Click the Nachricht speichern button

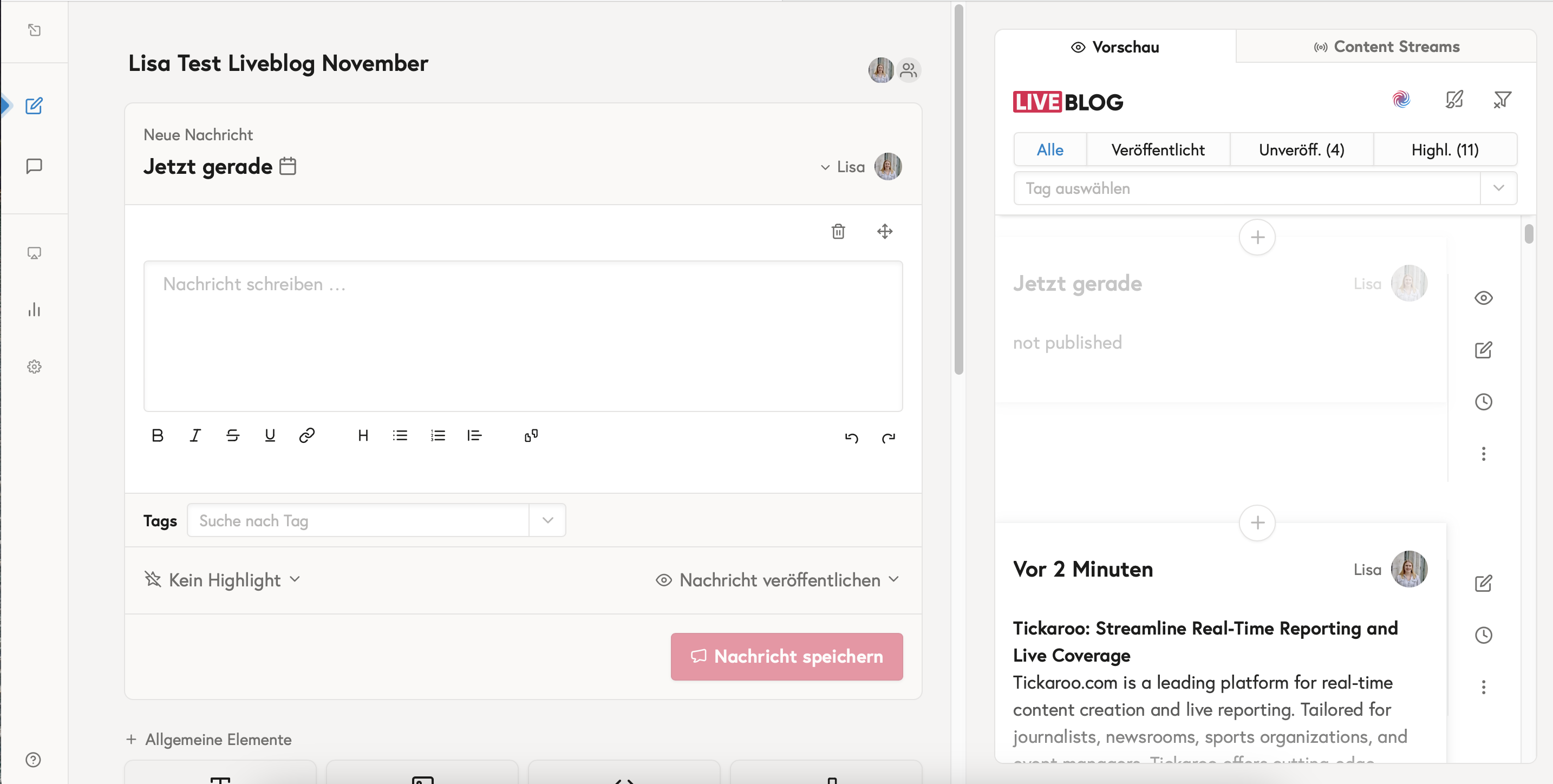click(x=787, y=656)
